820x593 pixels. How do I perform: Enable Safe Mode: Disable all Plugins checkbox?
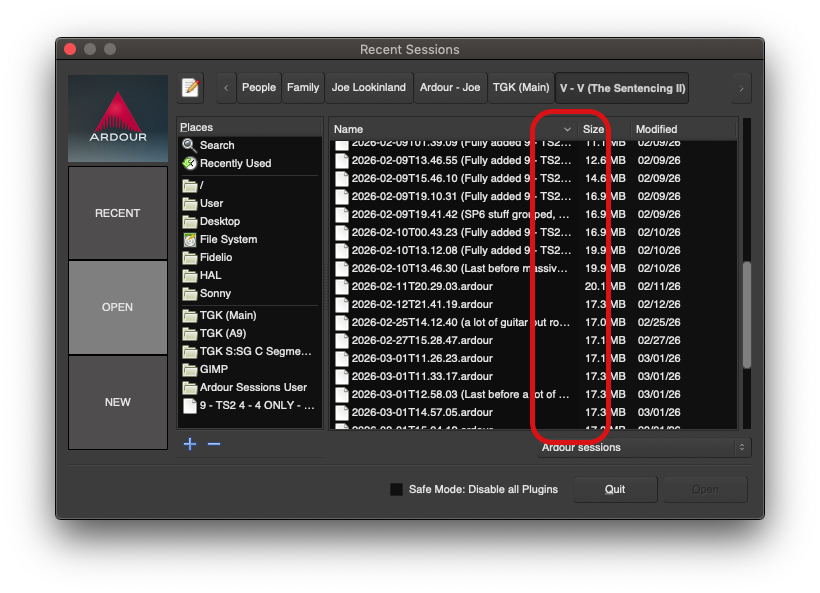tap(397, 489)
